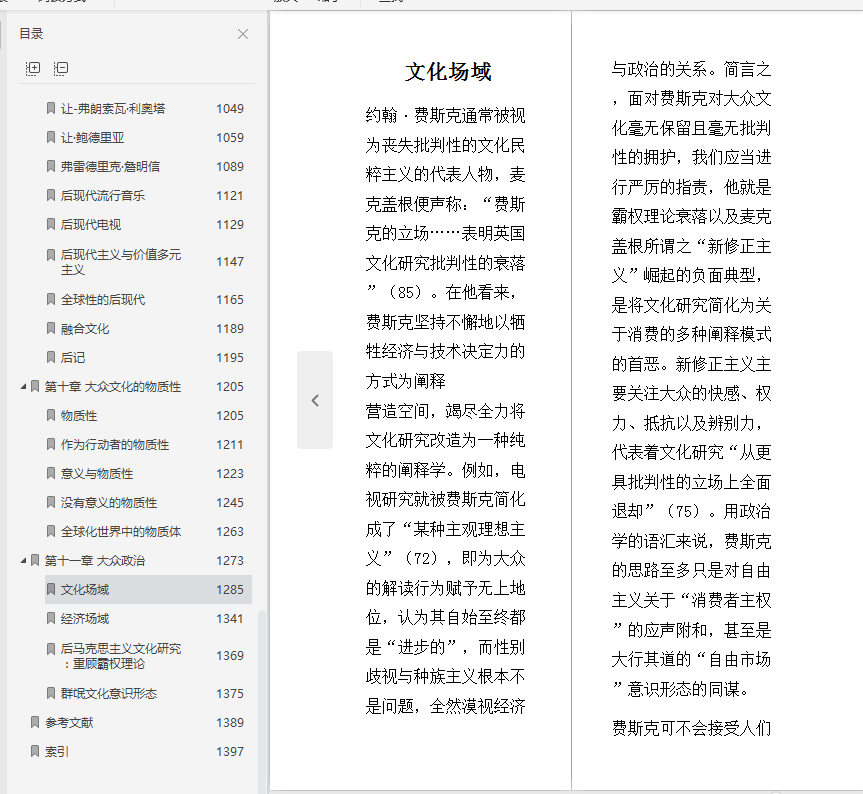This screenshot has height=794, width=863.
Task: Click page number 1341
Action: pyautogui.click(x=230, y=618)
